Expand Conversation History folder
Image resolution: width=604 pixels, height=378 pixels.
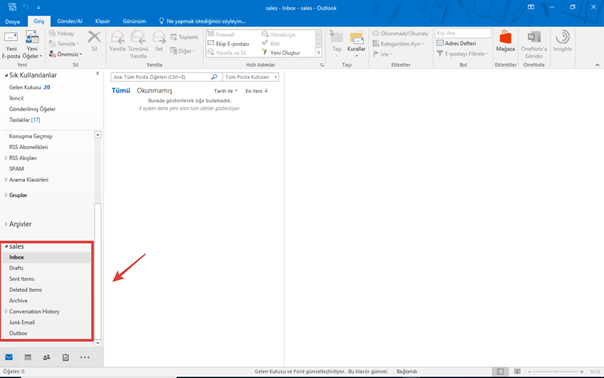pos(6,311)
